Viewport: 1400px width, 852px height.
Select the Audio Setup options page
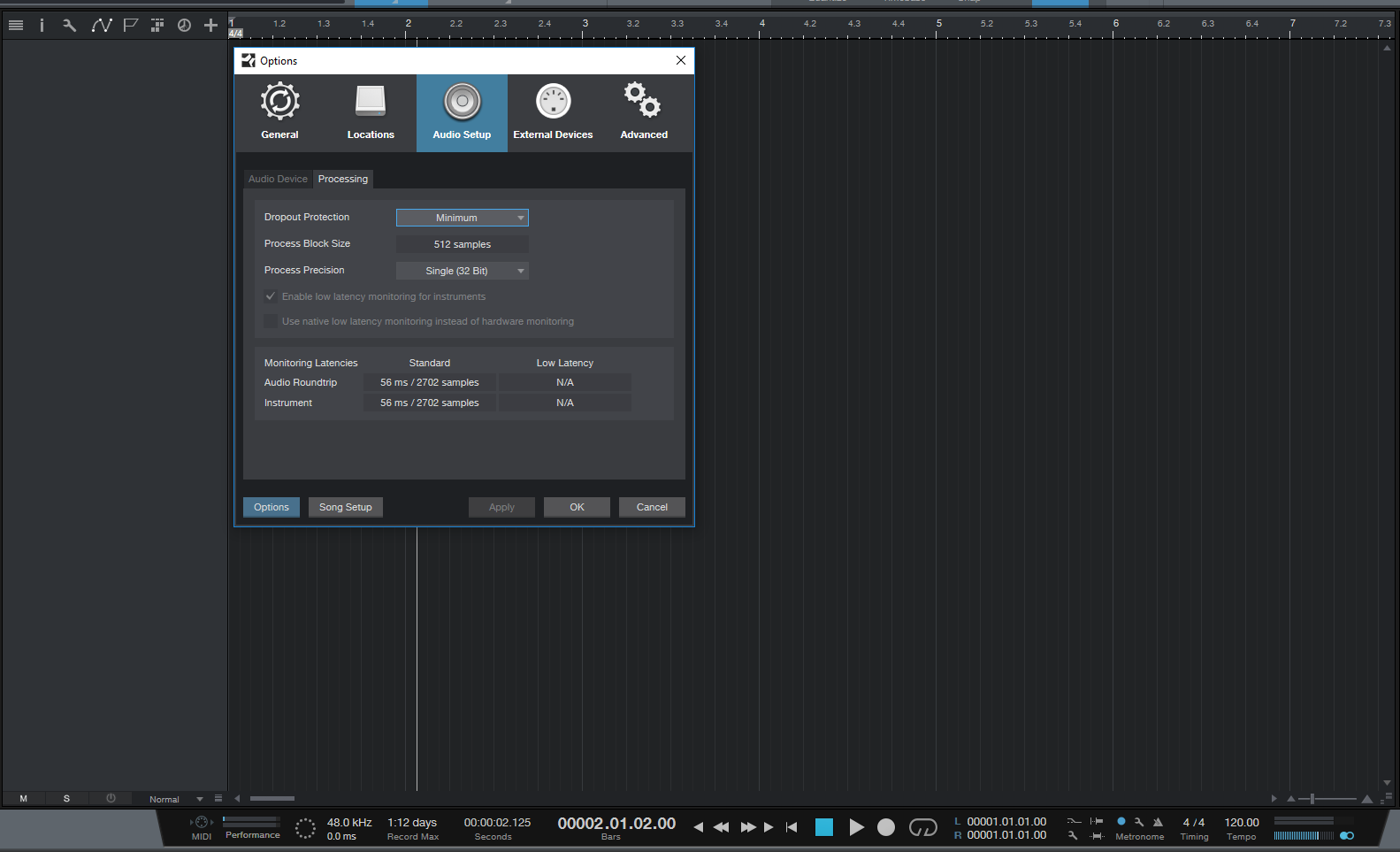(x=462, y=112)
